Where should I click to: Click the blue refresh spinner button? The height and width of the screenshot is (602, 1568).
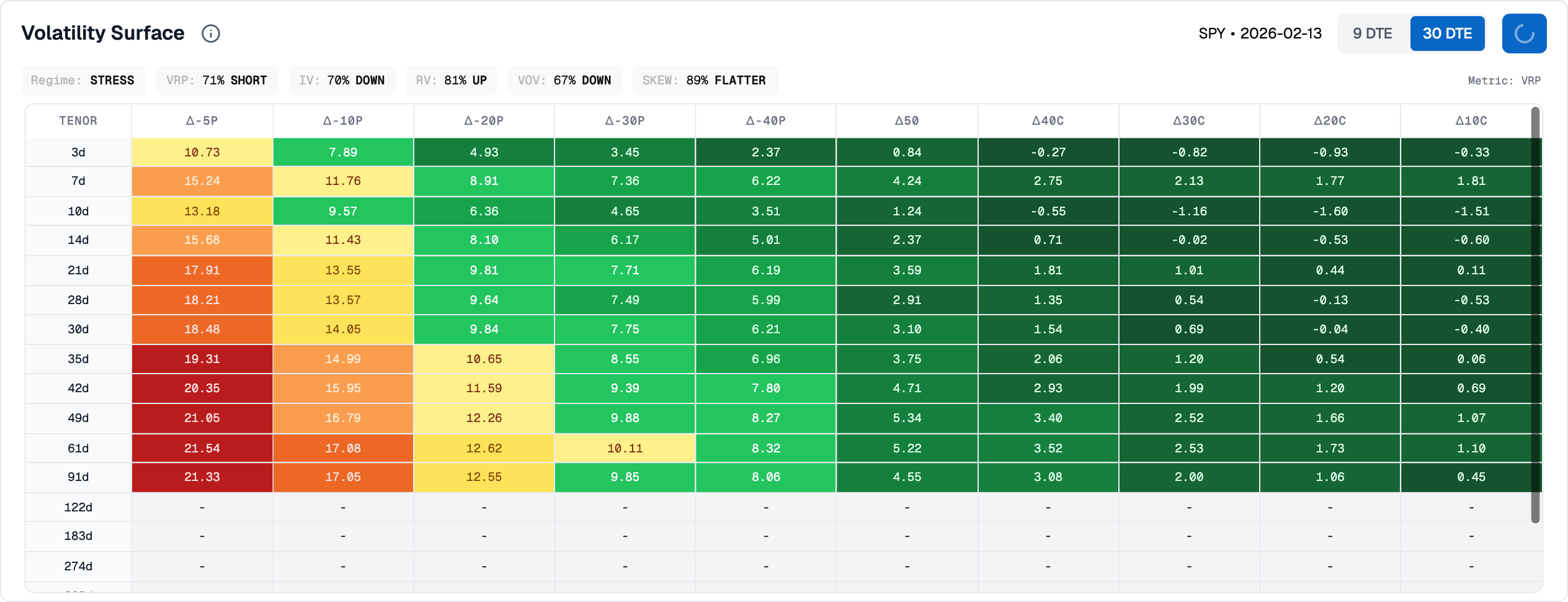(x=1523, y=34)
